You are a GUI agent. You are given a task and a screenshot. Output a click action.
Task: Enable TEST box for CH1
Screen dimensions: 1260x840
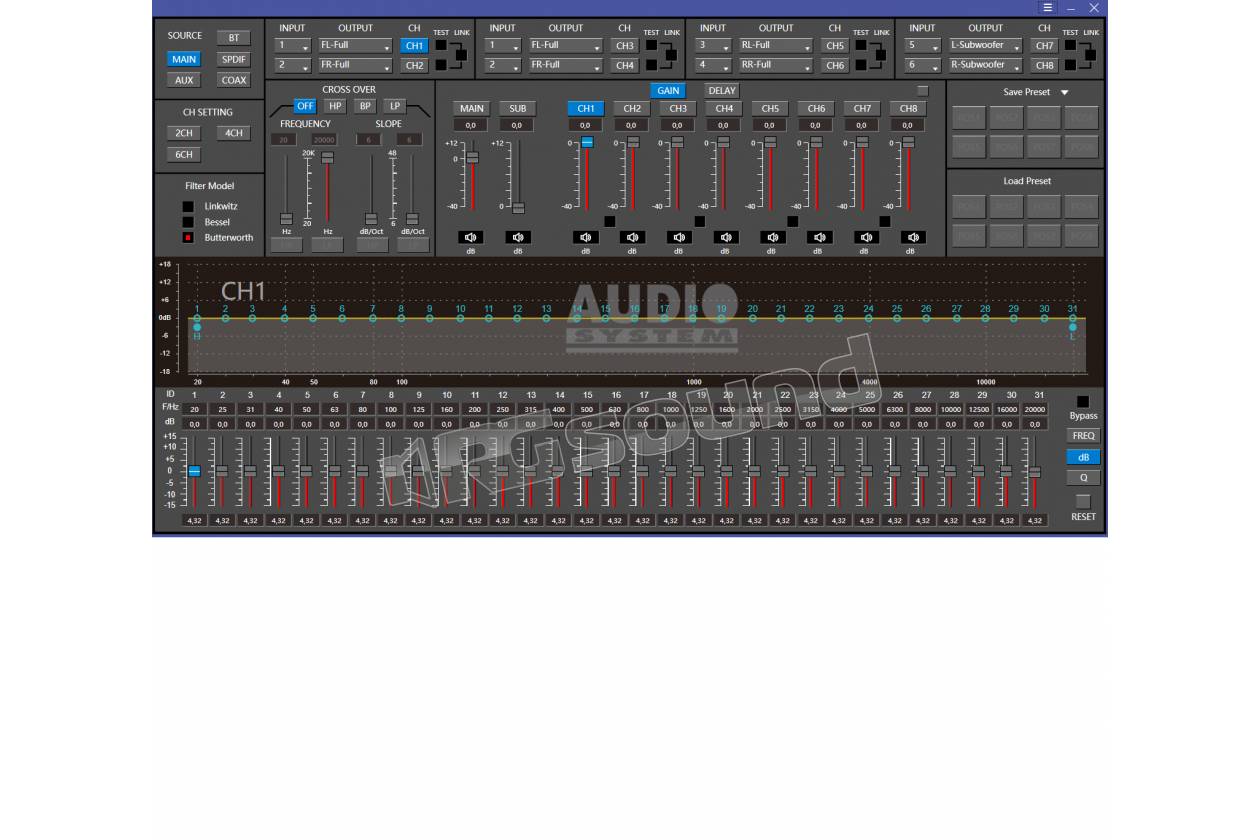click(441, 45)
